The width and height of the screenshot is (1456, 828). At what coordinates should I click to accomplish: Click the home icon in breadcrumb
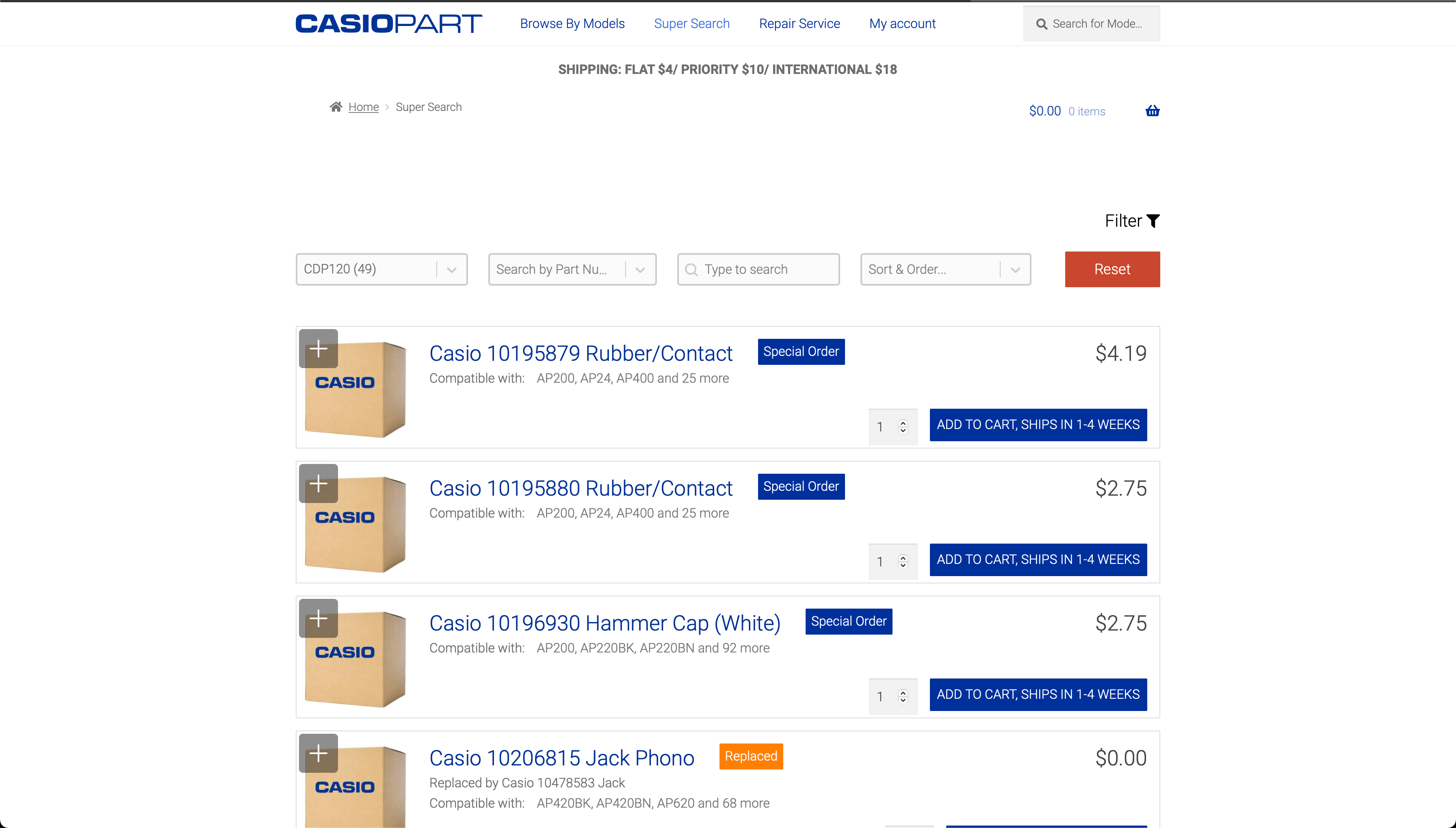tap(336, 107)
